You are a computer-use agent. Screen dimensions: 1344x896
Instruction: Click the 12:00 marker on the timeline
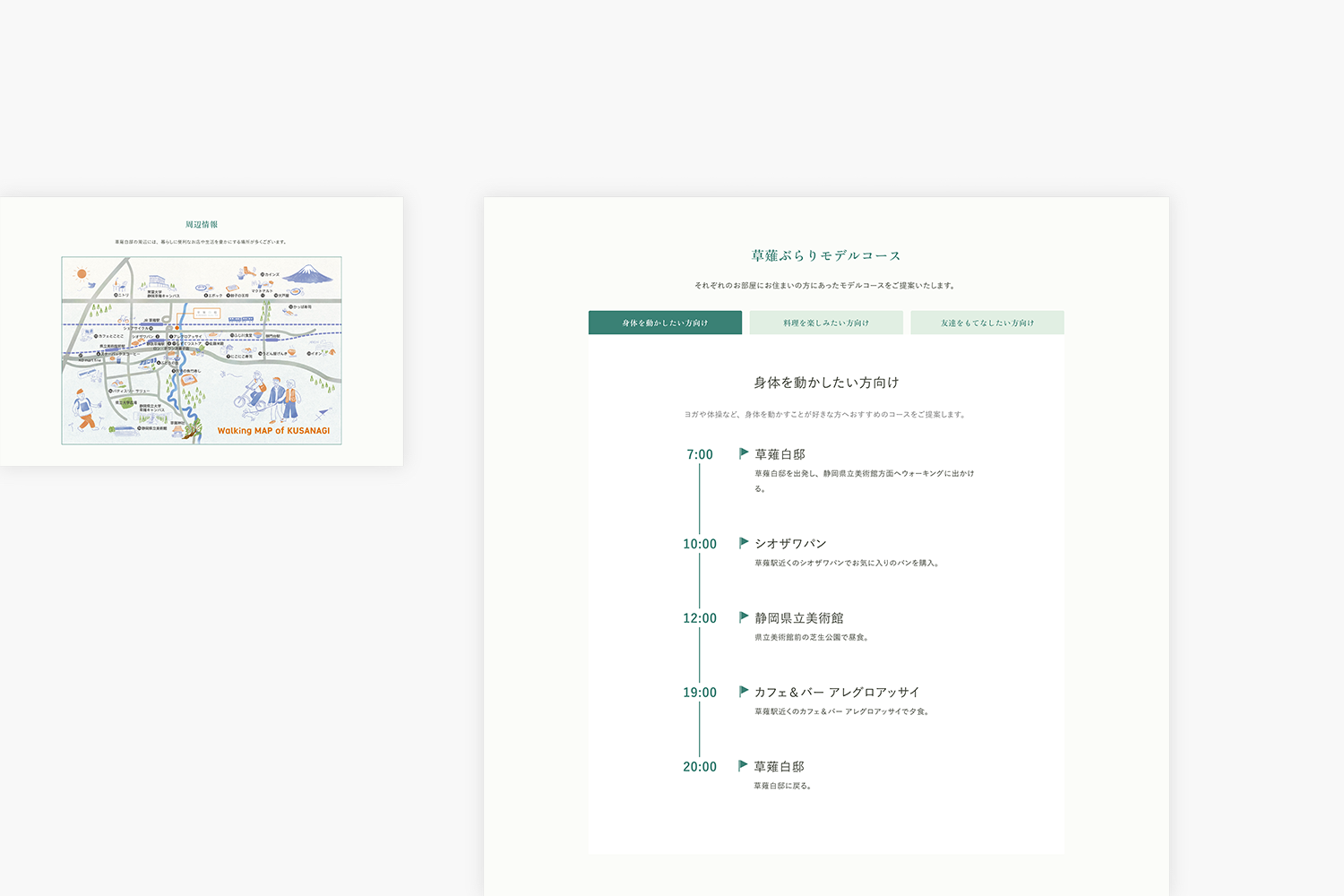pyautogui.click(x=700, y=617)
